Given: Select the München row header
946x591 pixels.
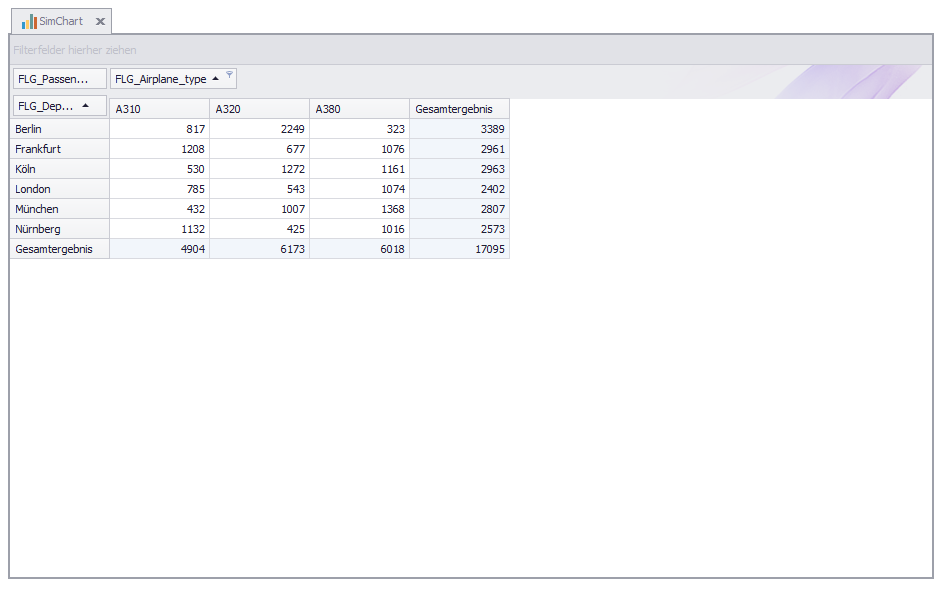Looking at the screenshot, I should 59,209.
